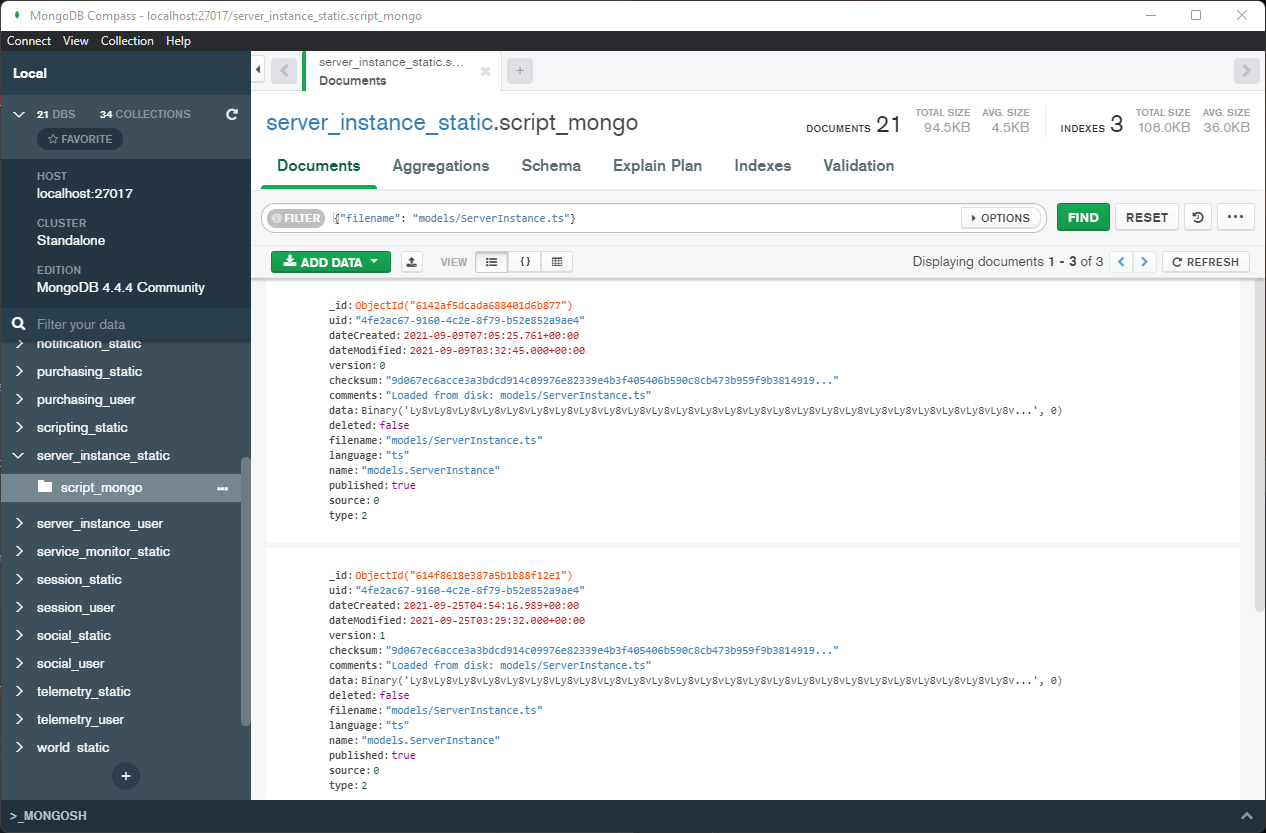Open query history clock icon
Viewport: 1266px width, 833px height.
tap(1196, 217)
